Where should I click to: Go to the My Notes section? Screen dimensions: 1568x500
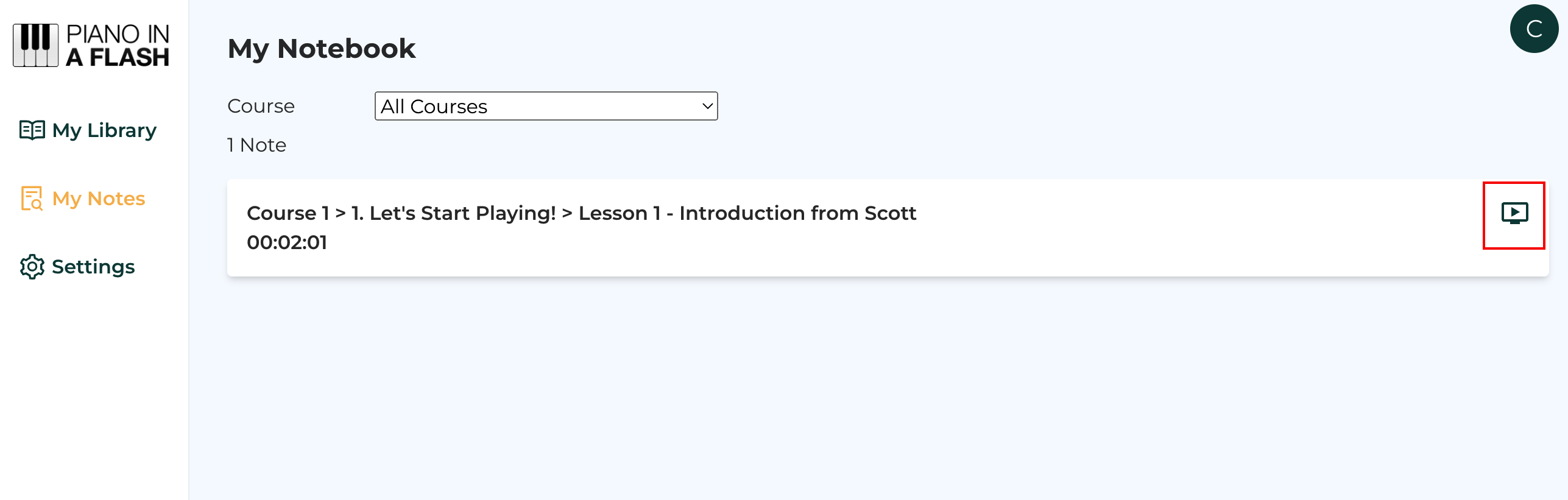[99, 199]
